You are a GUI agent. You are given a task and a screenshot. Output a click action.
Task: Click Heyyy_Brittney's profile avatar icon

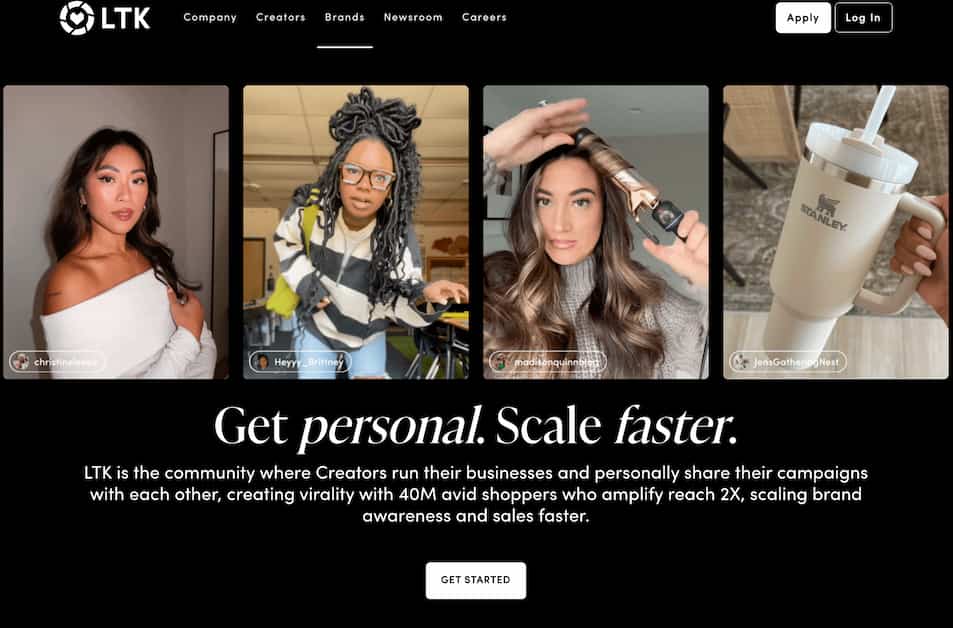[x=263, y=362]
